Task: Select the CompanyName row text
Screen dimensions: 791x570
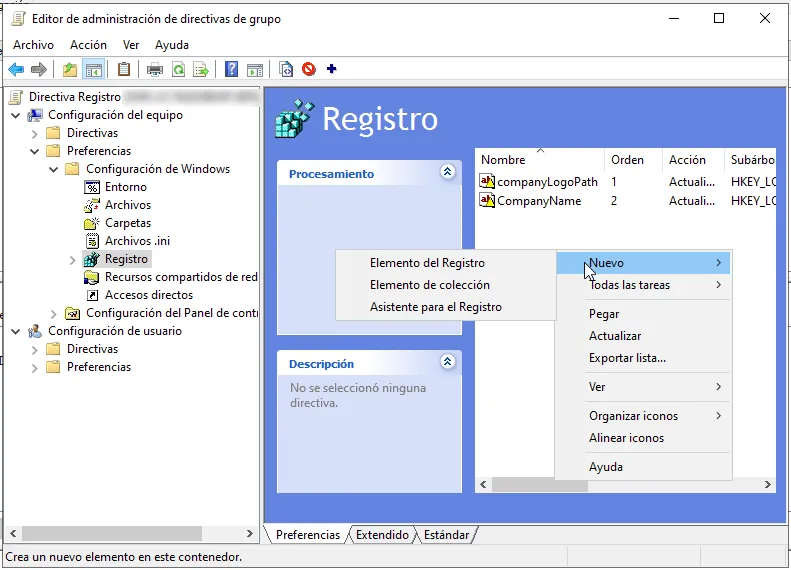Action: click(x=539, y=201)
